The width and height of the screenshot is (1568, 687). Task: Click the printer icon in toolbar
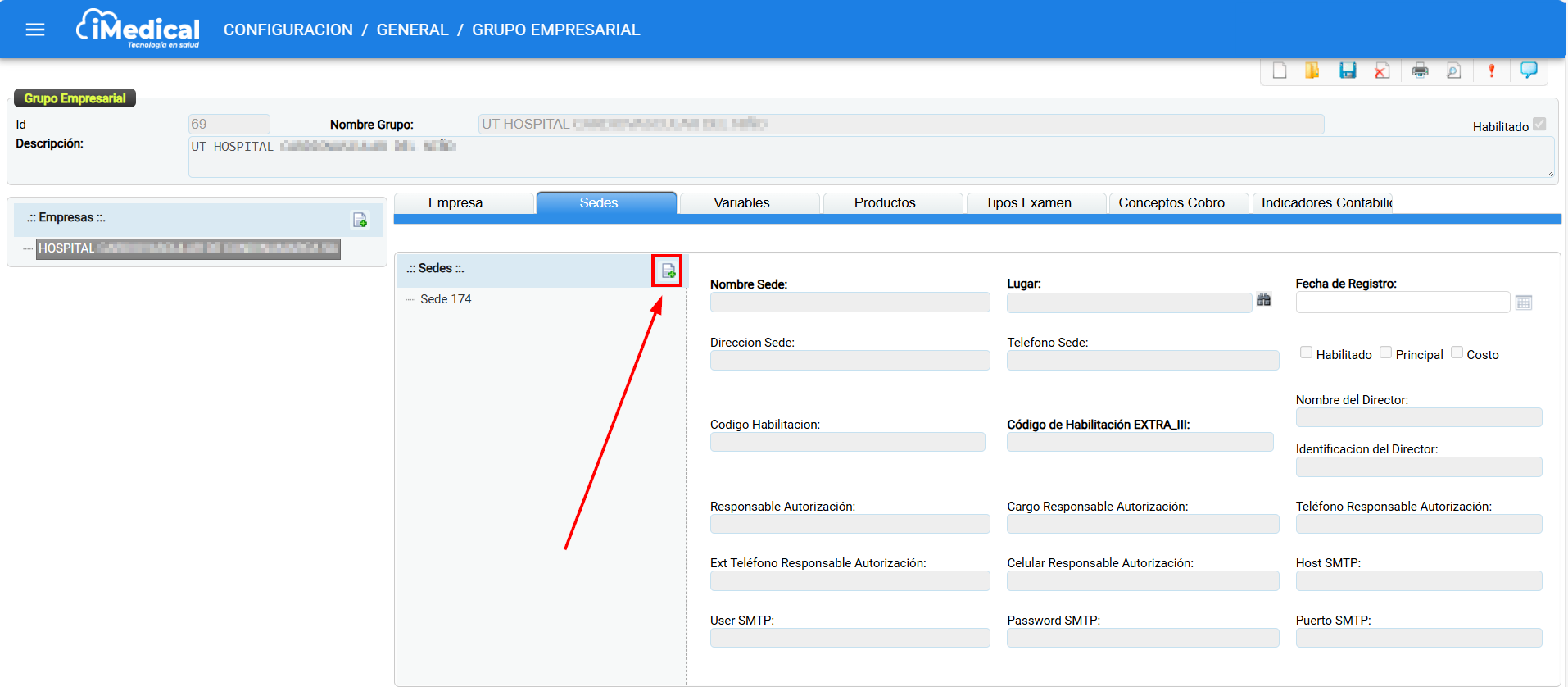[1420, 71]
